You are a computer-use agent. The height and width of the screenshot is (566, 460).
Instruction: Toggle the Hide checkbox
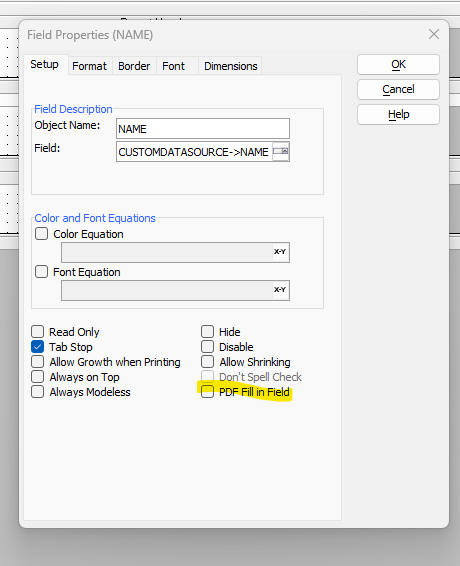pyautogui.click(x=208, y=331)
